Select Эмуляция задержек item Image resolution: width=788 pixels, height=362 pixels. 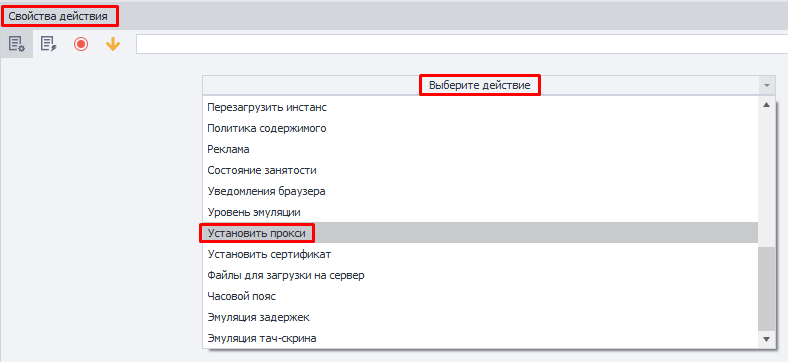pyautogui.click(x=480, y=317)
